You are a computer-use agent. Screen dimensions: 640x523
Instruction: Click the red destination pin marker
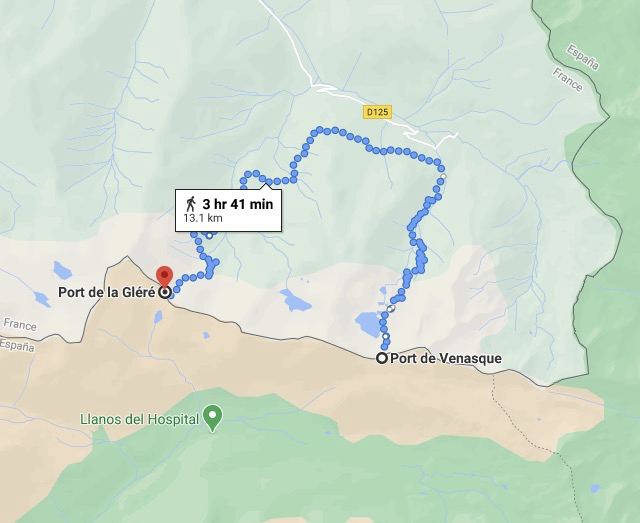(164, 276)
